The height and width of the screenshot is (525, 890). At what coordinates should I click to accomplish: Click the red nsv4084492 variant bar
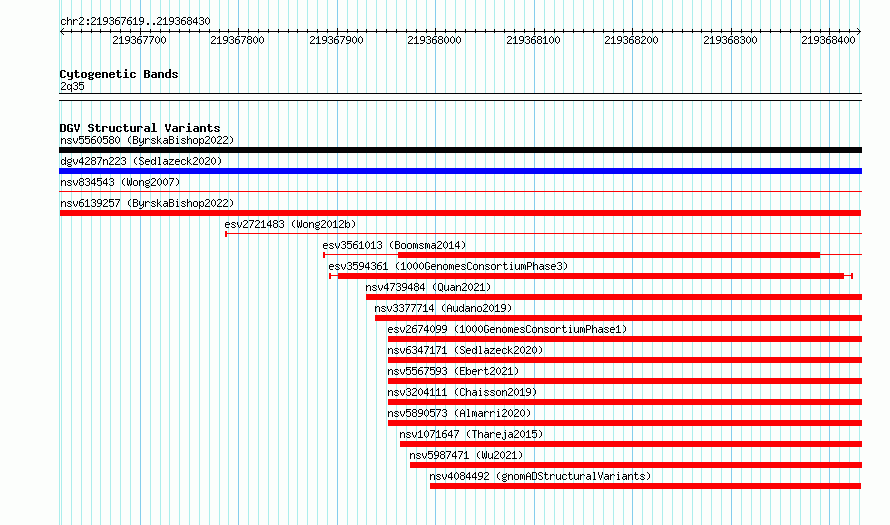[x=645, y=486]
